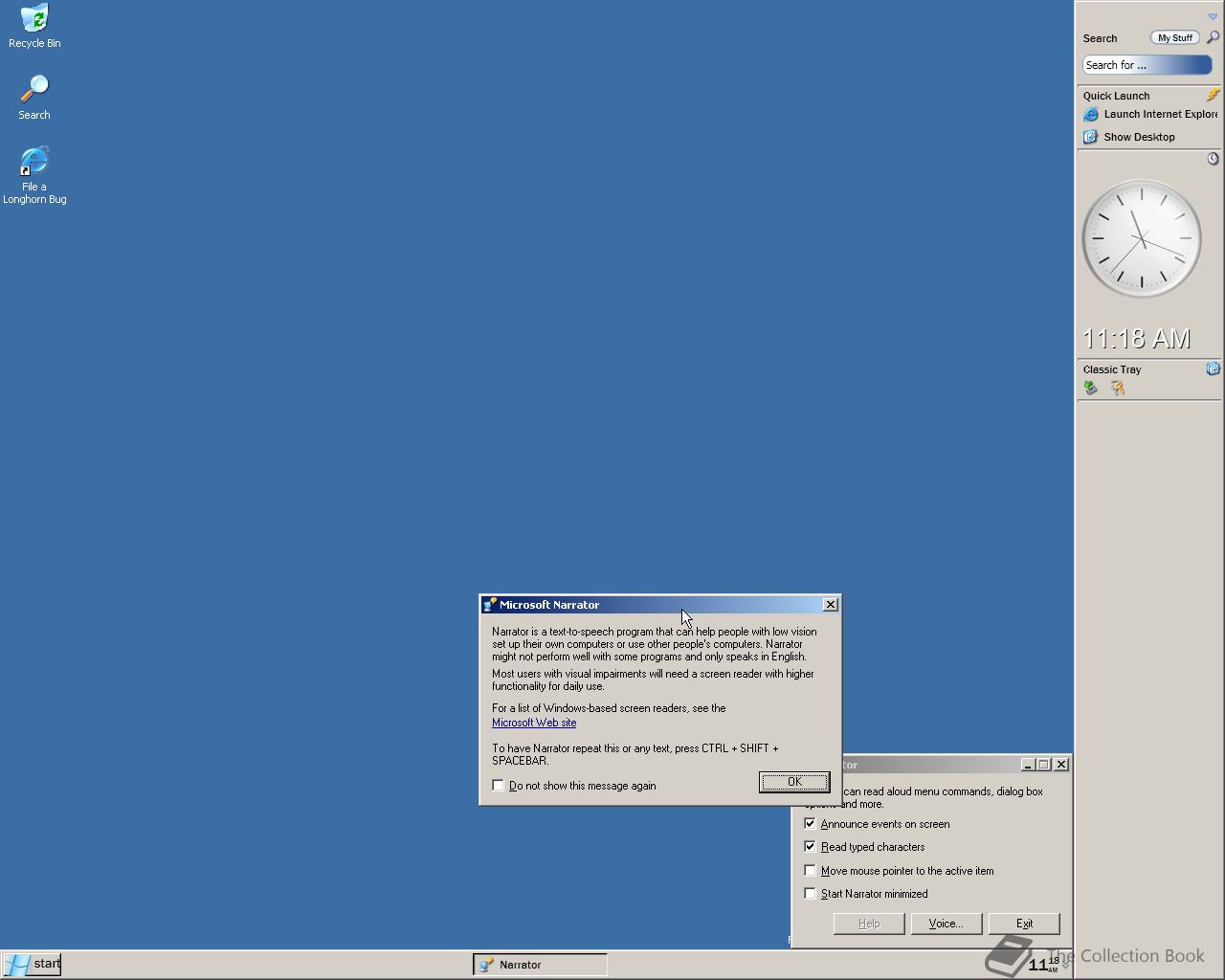Click the My Stuff button
Image resolution: width=1225 pixels, height=980 pixels.
coord(1175,37)
